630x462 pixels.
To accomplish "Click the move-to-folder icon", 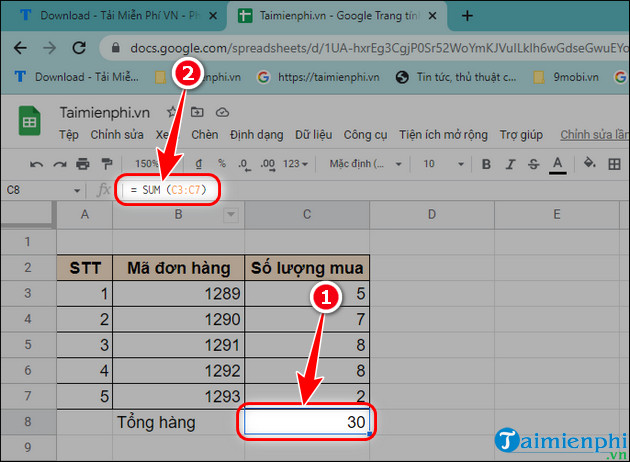I will [x=197, y=112].
